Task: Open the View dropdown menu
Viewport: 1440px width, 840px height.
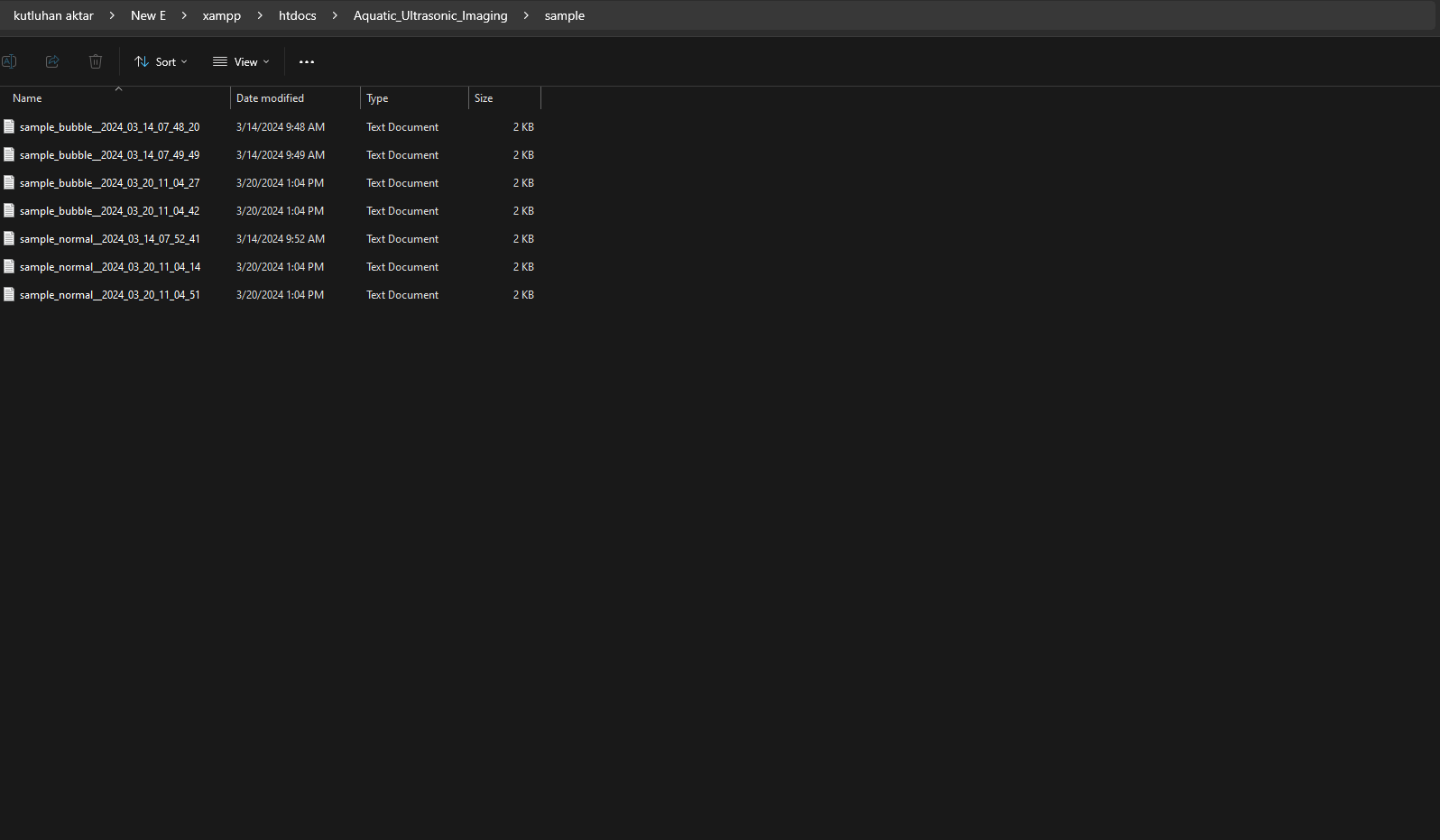Action: coord(241,61)
